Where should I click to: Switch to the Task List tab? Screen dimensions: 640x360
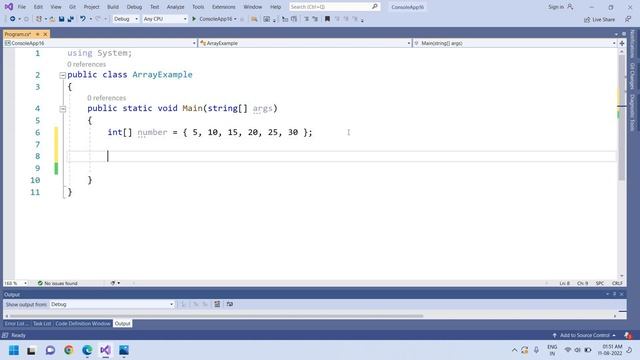(42, 324)
